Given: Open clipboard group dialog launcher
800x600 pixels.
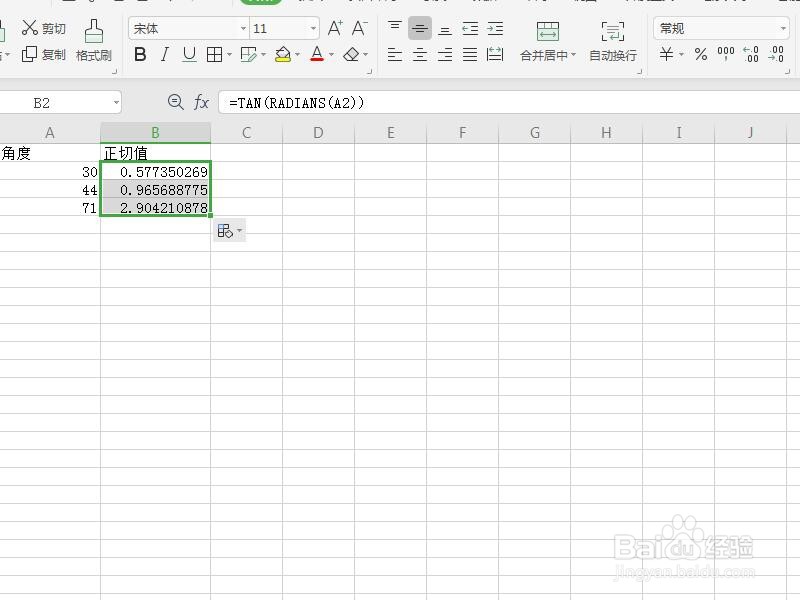Looking at the screenshot, I should [x=114, y=72].
